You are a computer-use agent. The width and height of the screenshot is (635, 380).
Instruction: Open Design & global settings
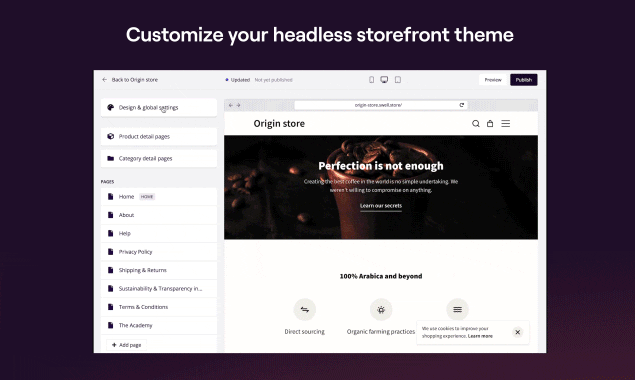[159, 107]
